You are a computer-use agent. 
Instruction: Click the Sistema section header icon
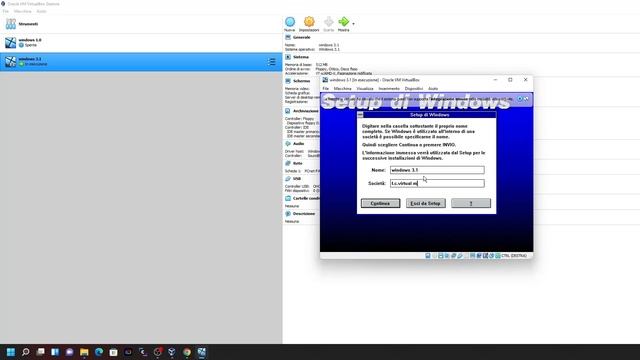pos(288,57)
